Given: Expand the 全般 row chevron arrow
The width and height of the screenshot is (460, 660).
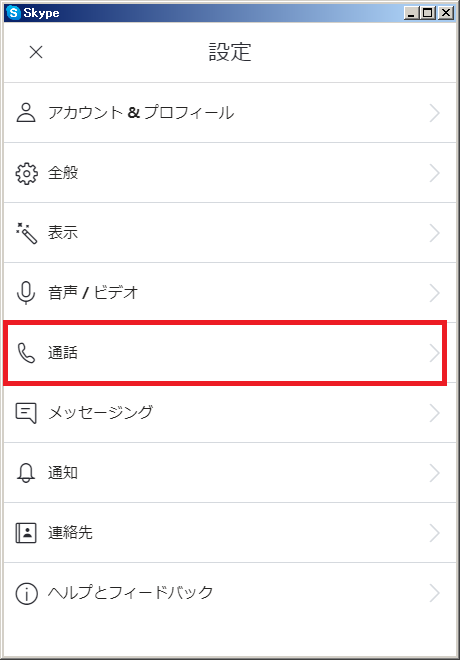Looking at the screenshot, I should 435,173.
